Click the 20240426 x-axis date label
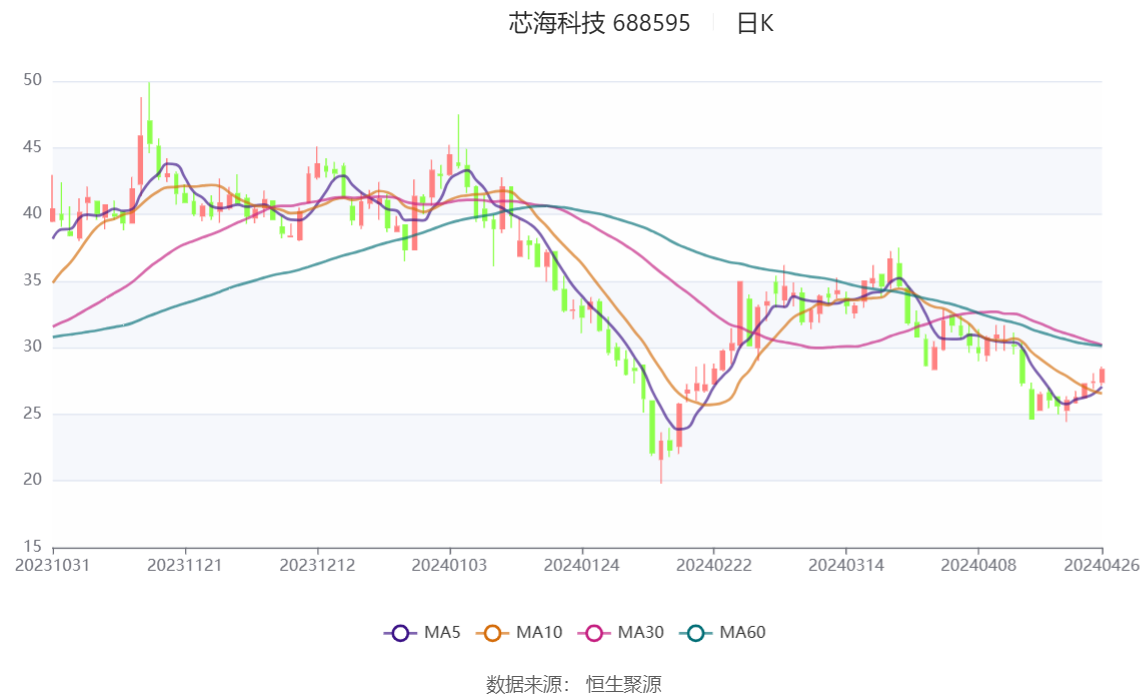The width and height of the screenshot is (1148, 699). coord(1101,566)
